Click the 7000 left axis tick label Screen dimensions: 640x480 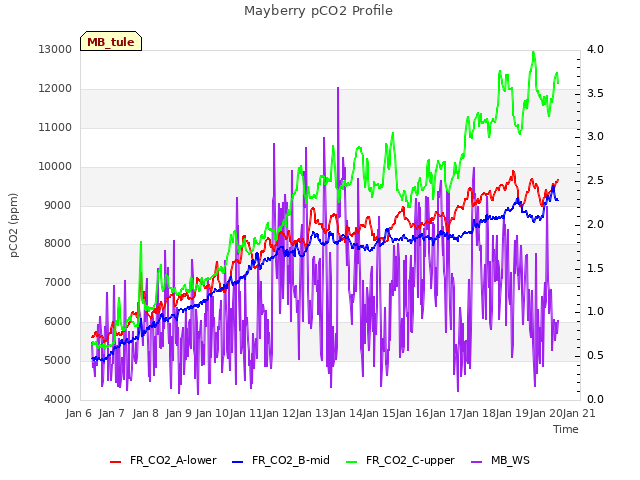pyautogui.click(x=57, y=282)
